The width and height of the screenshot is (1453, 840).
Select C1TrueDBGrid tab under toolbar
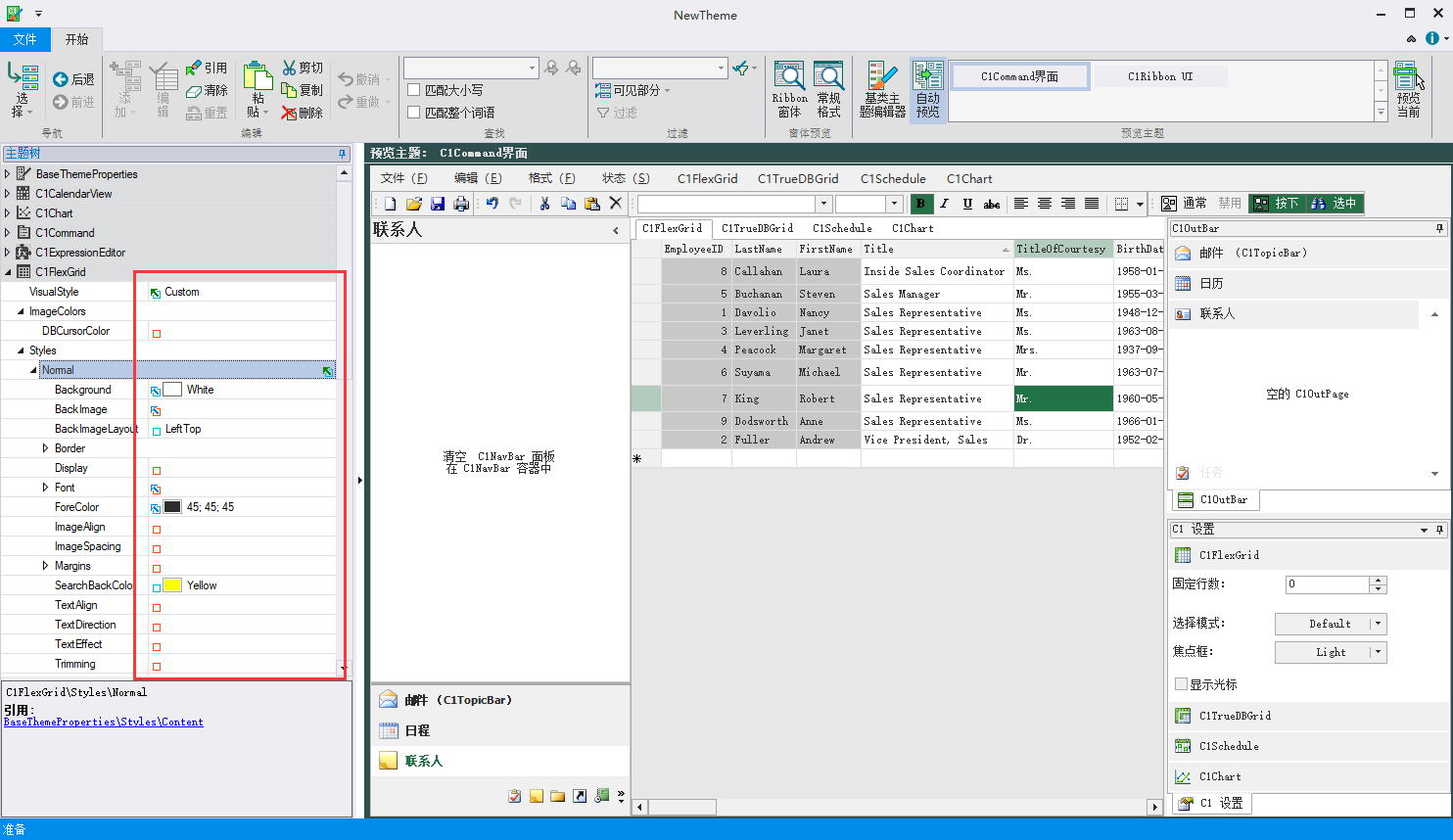coord(757,228)
